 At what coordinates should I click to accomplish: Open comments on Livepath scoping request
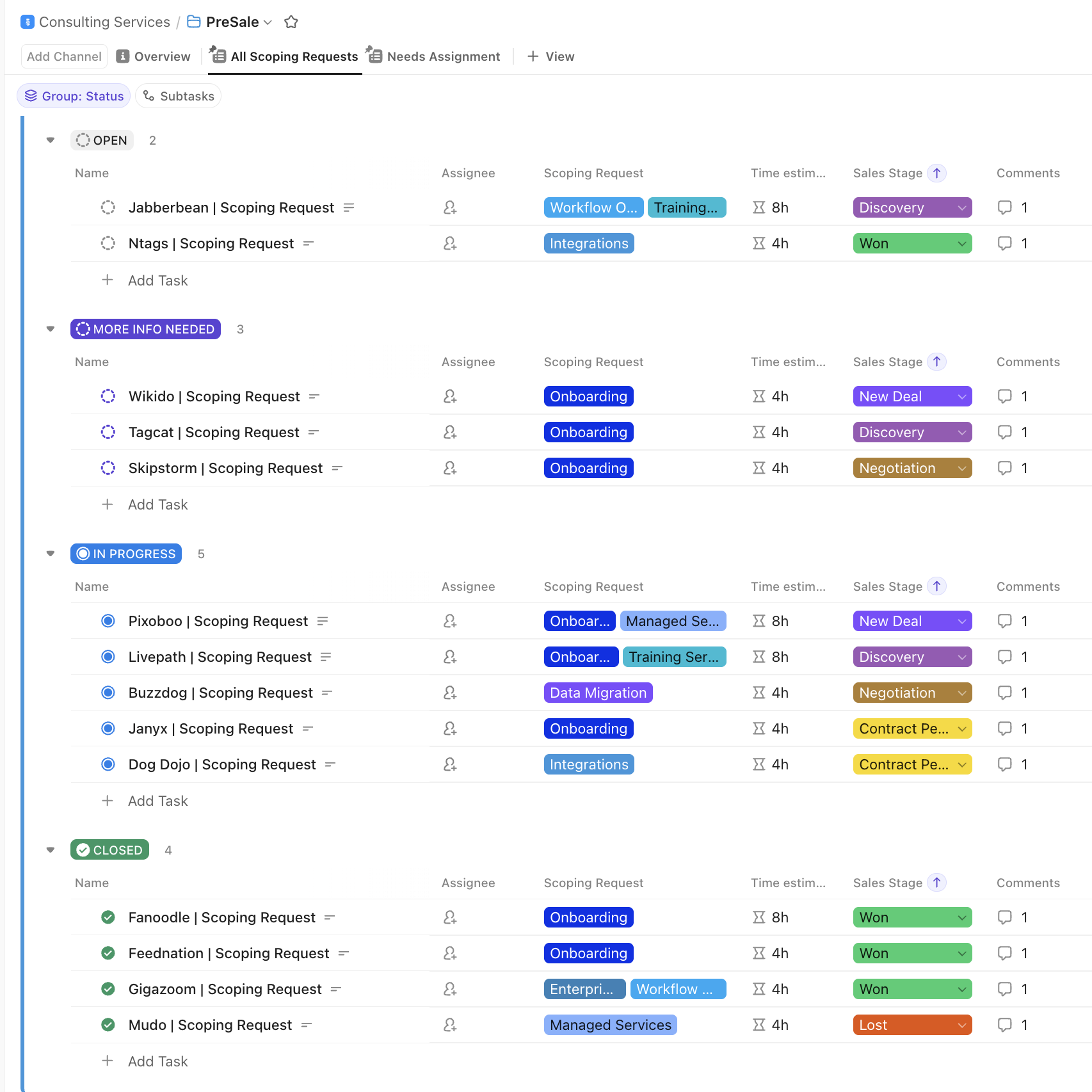pos(1005,657)
